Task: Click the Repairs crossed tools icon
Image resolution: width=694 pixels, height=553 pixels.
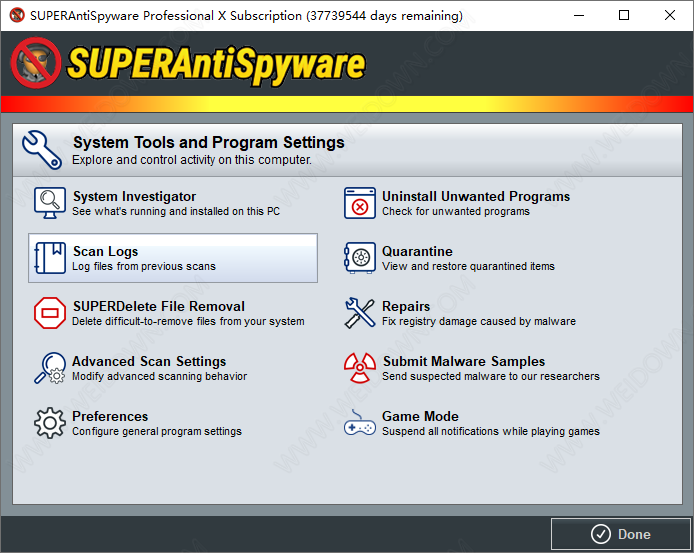Action: pyautogui.click(x=360, y=313)
